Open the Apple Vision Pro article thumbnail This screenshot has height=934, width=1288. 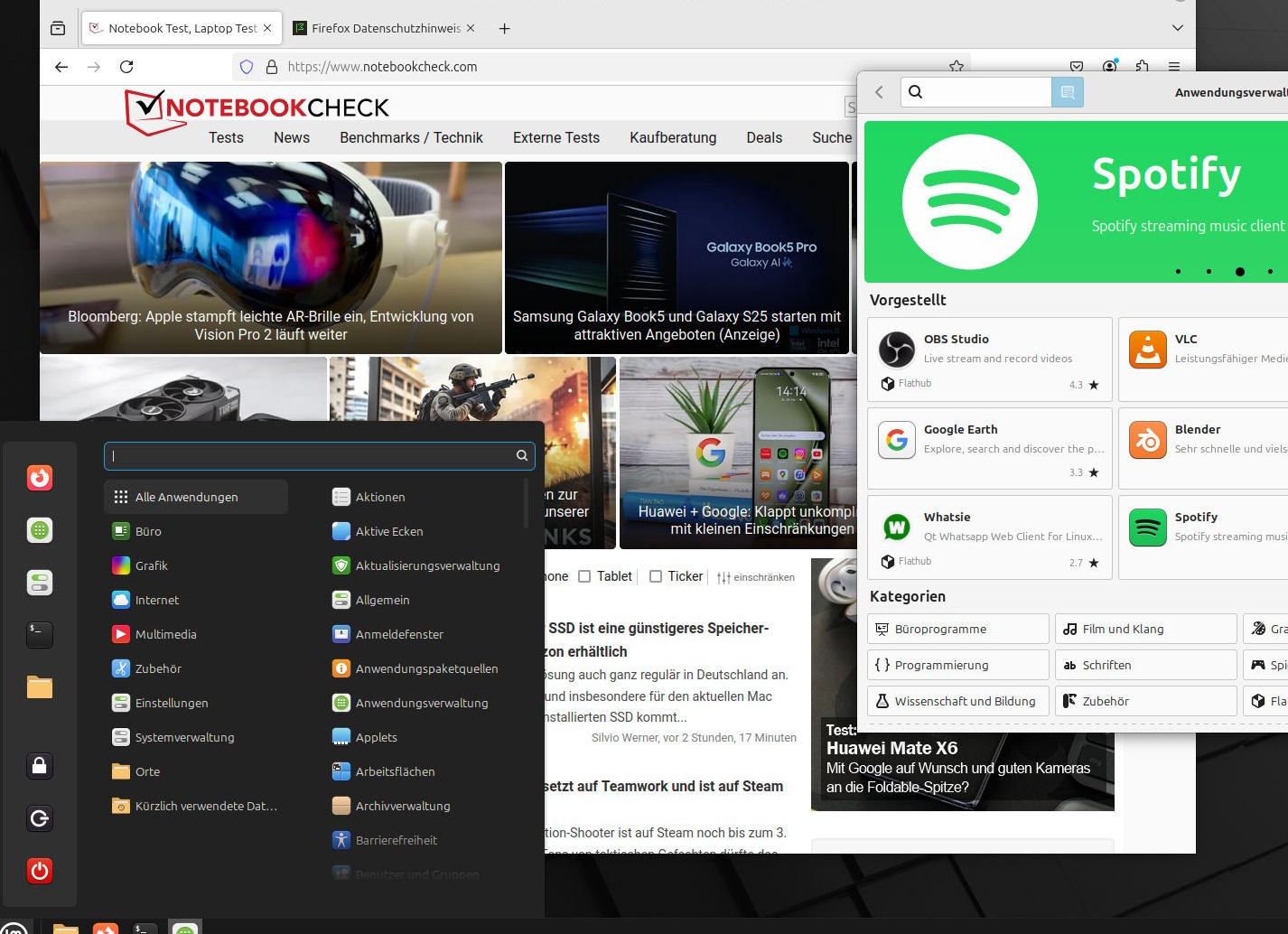point(271,257)
